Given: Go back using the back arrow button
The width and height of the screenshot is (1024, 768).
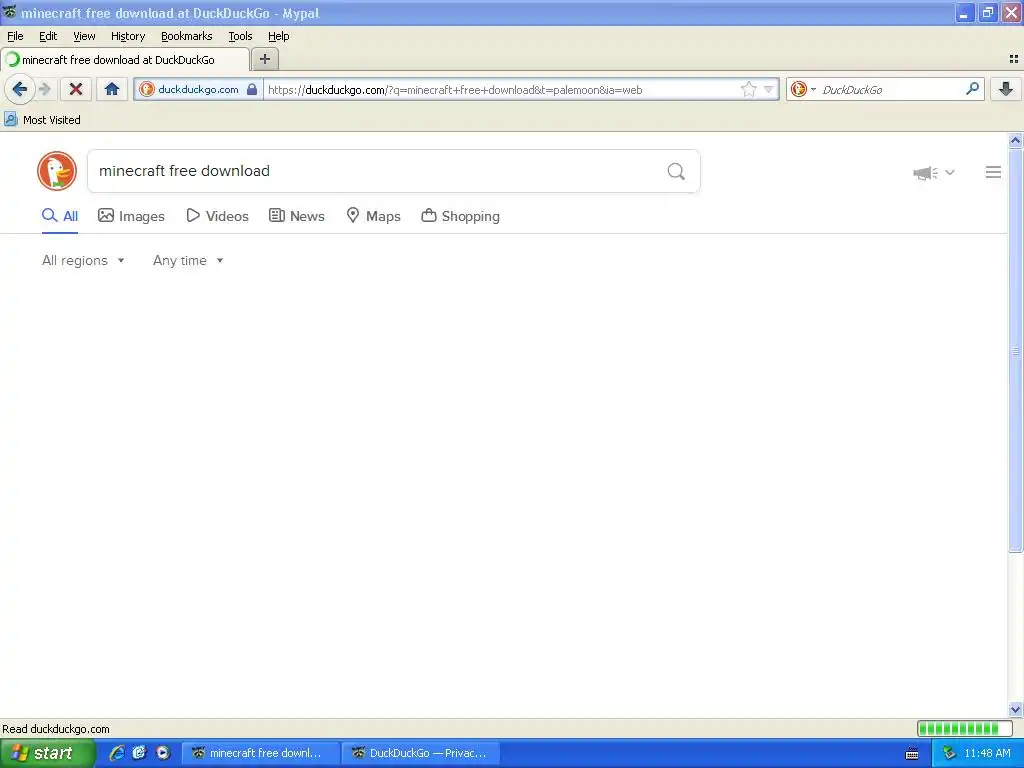Looking at the screenshot, I should tap(20, 89).
